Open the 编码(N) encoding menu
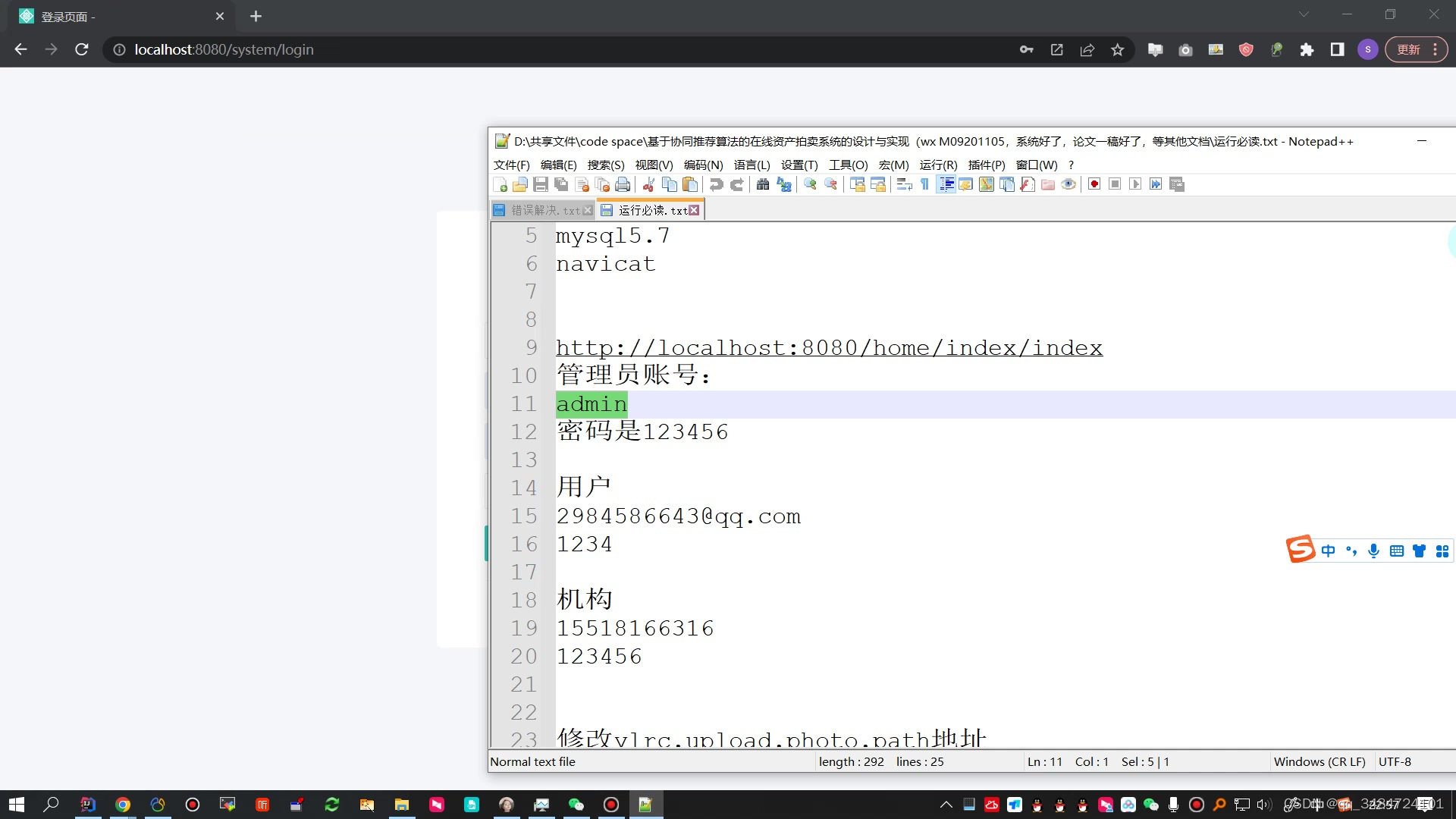This screenshot has width=1456, height=819. coord(703,165)
